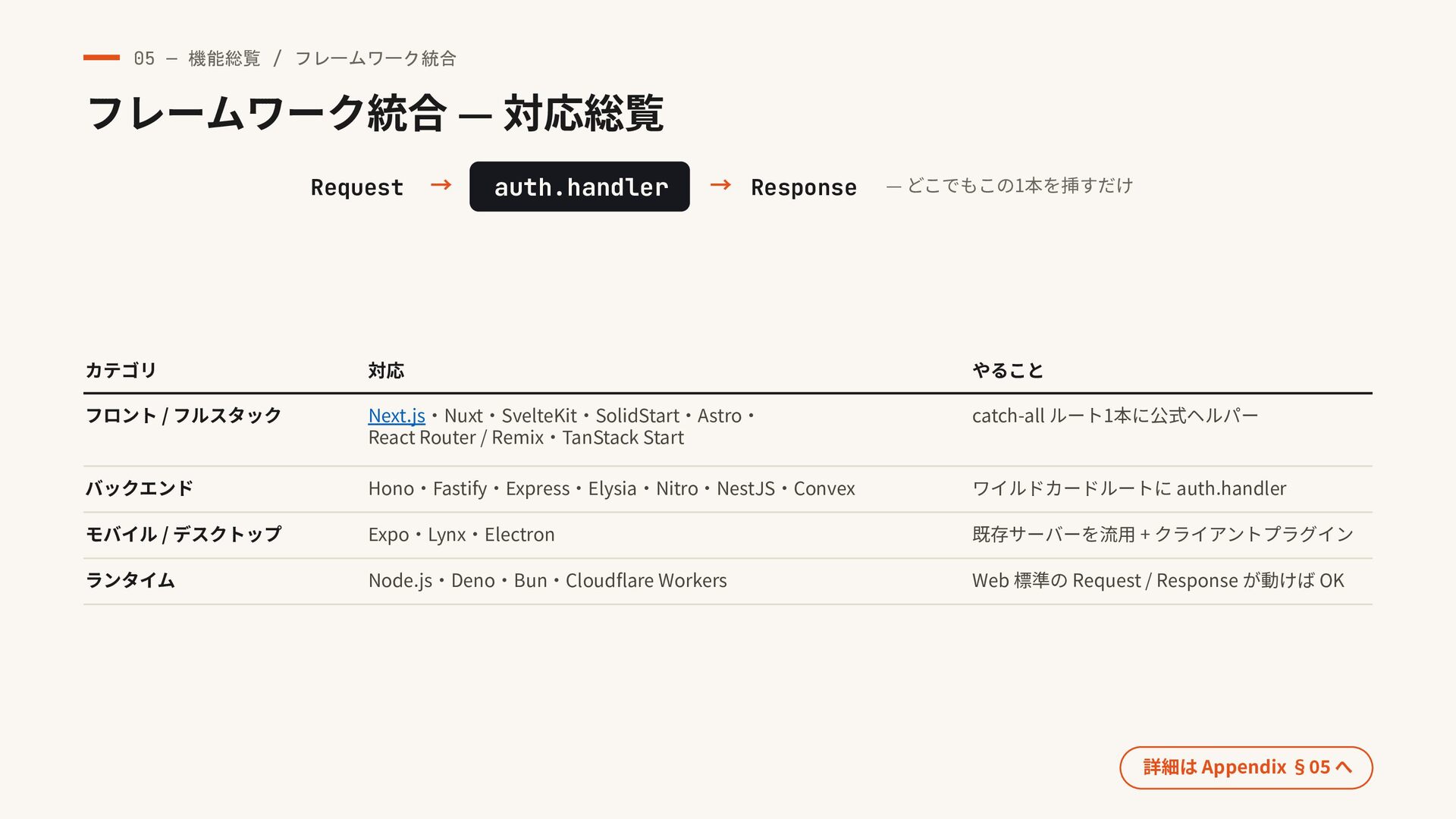This screenshot has width=1456, height=819.
Task: Select the Request label text
Action: (356, 187)
